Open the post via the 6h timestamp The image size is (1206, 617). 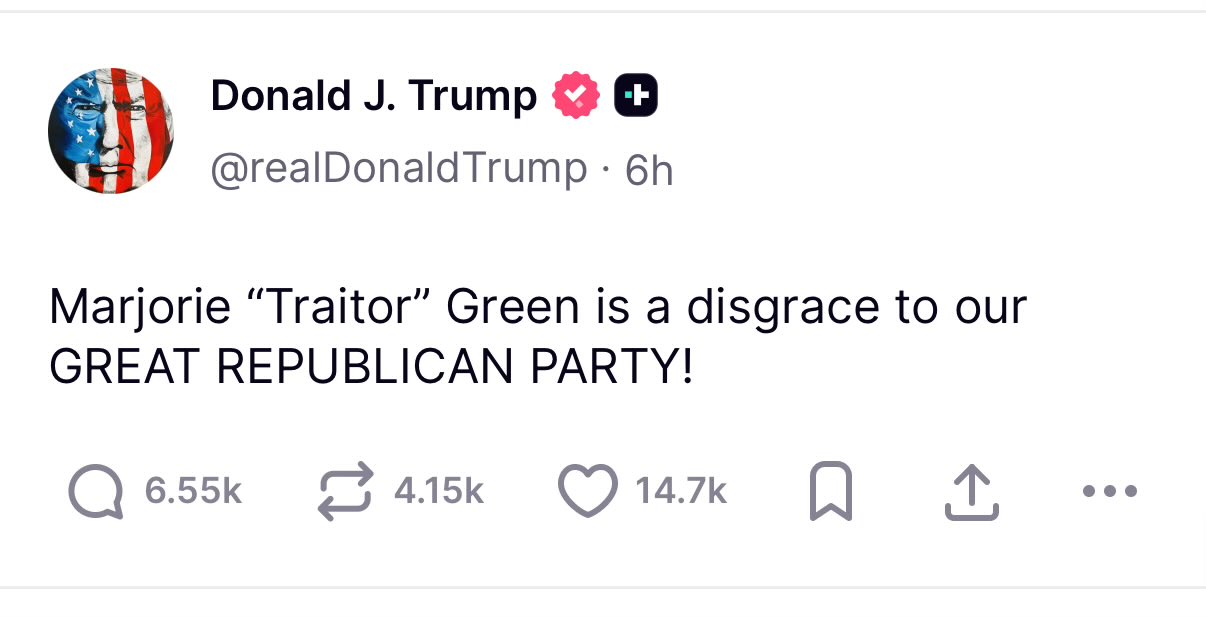(x=649, y=170)
